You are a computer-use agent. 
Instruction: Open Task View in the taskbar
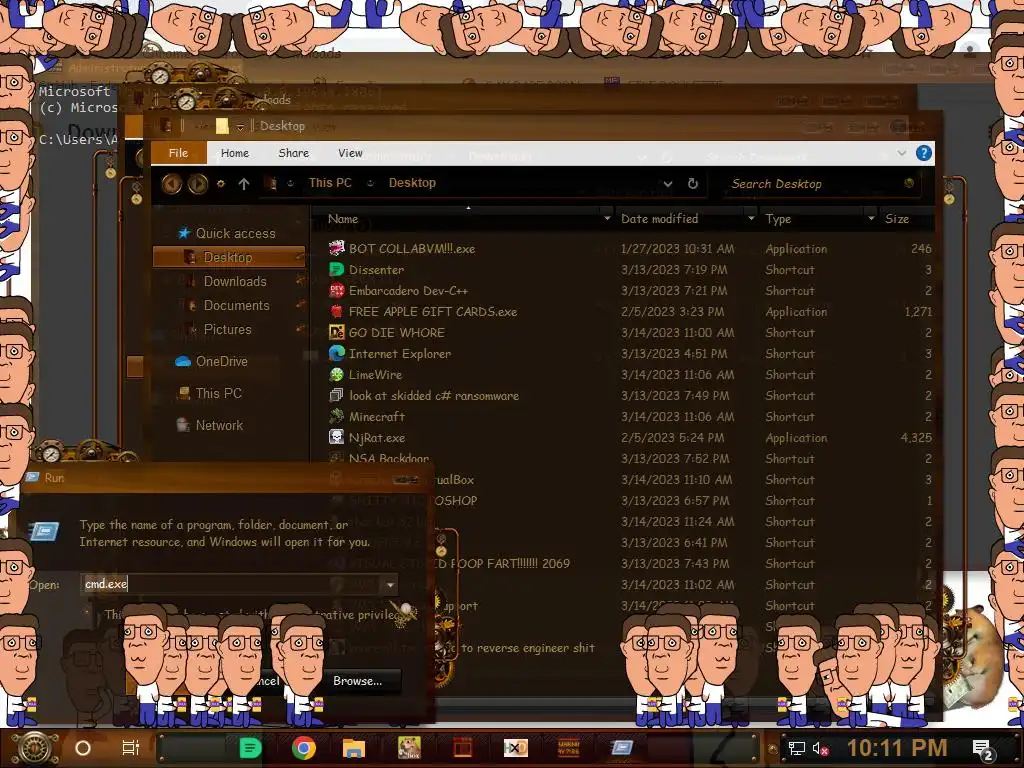131,748
